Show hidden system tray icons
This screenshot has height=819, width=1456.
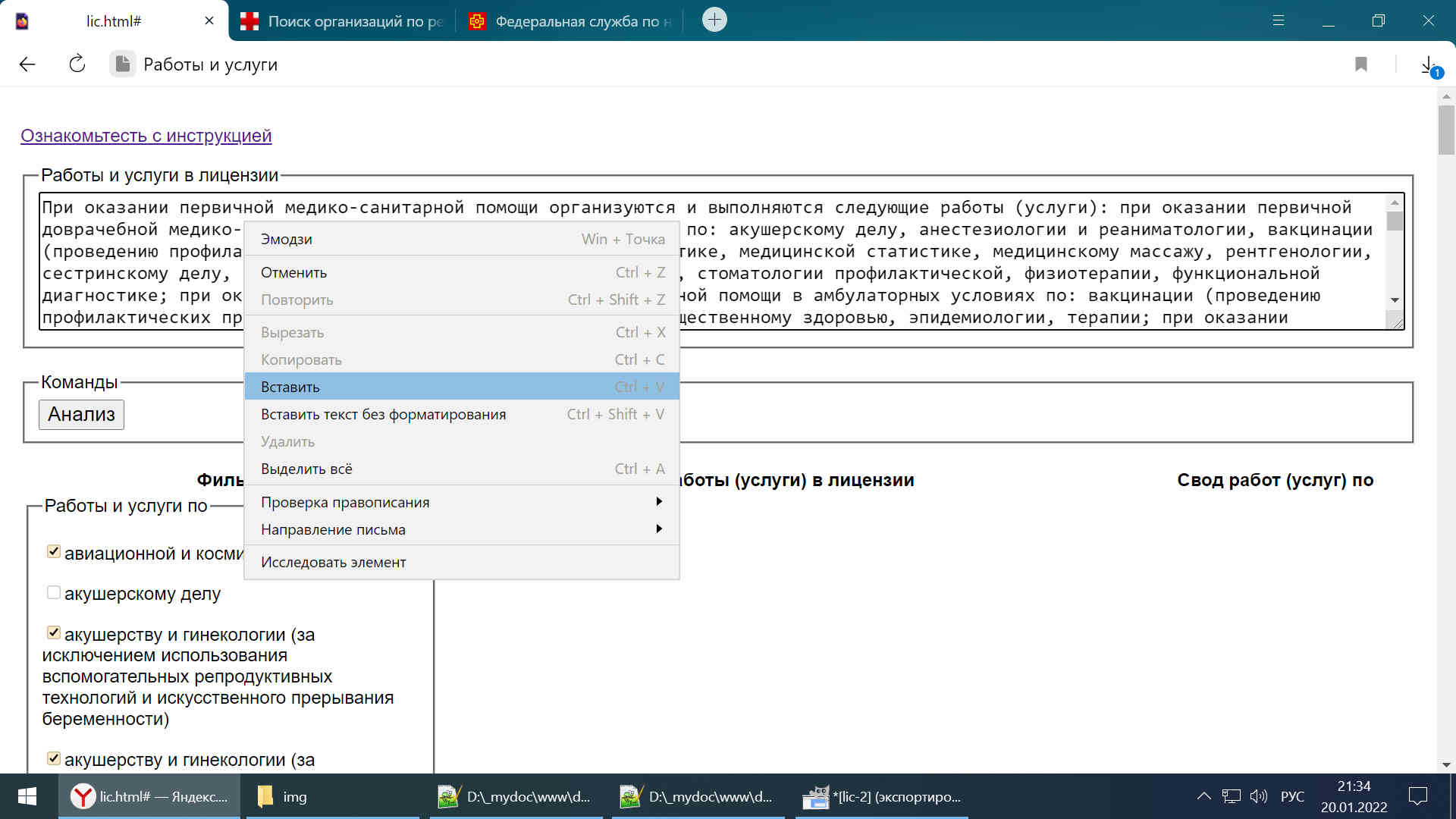[1203, 796]
